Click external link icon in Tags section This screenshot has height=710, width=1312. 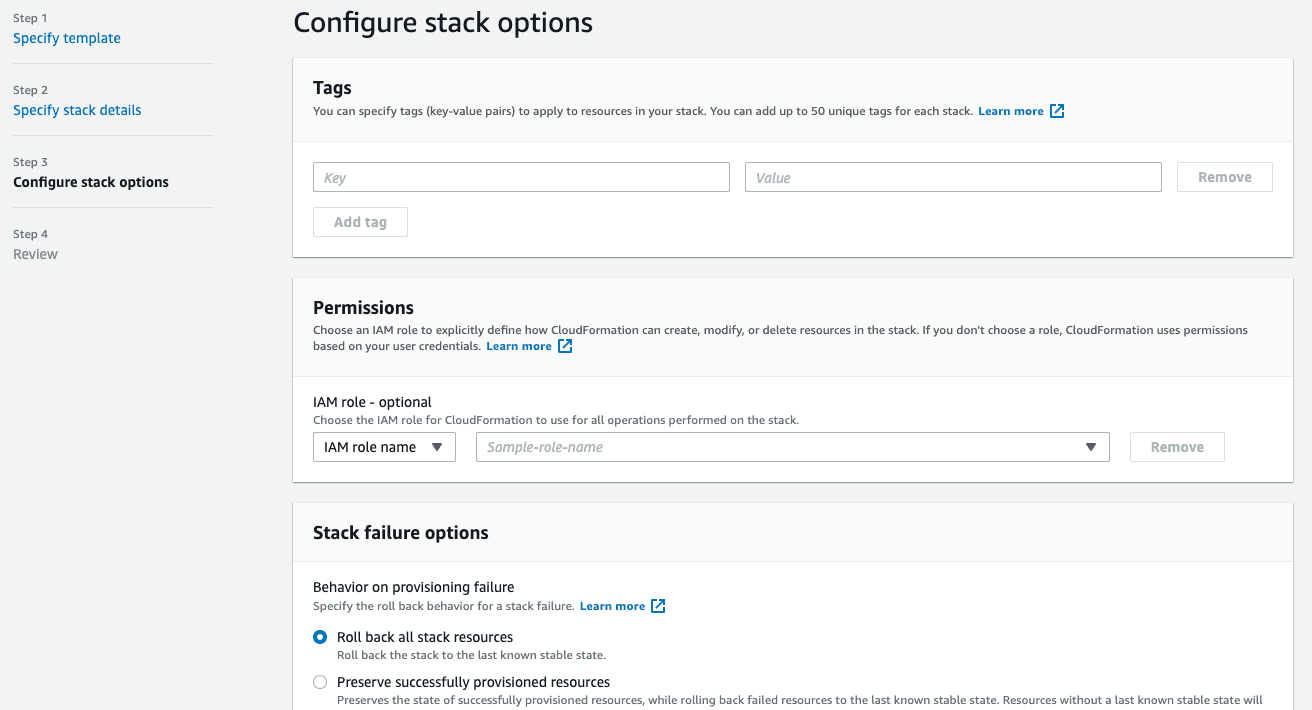pyautogui.click(x=1057, y=111)
